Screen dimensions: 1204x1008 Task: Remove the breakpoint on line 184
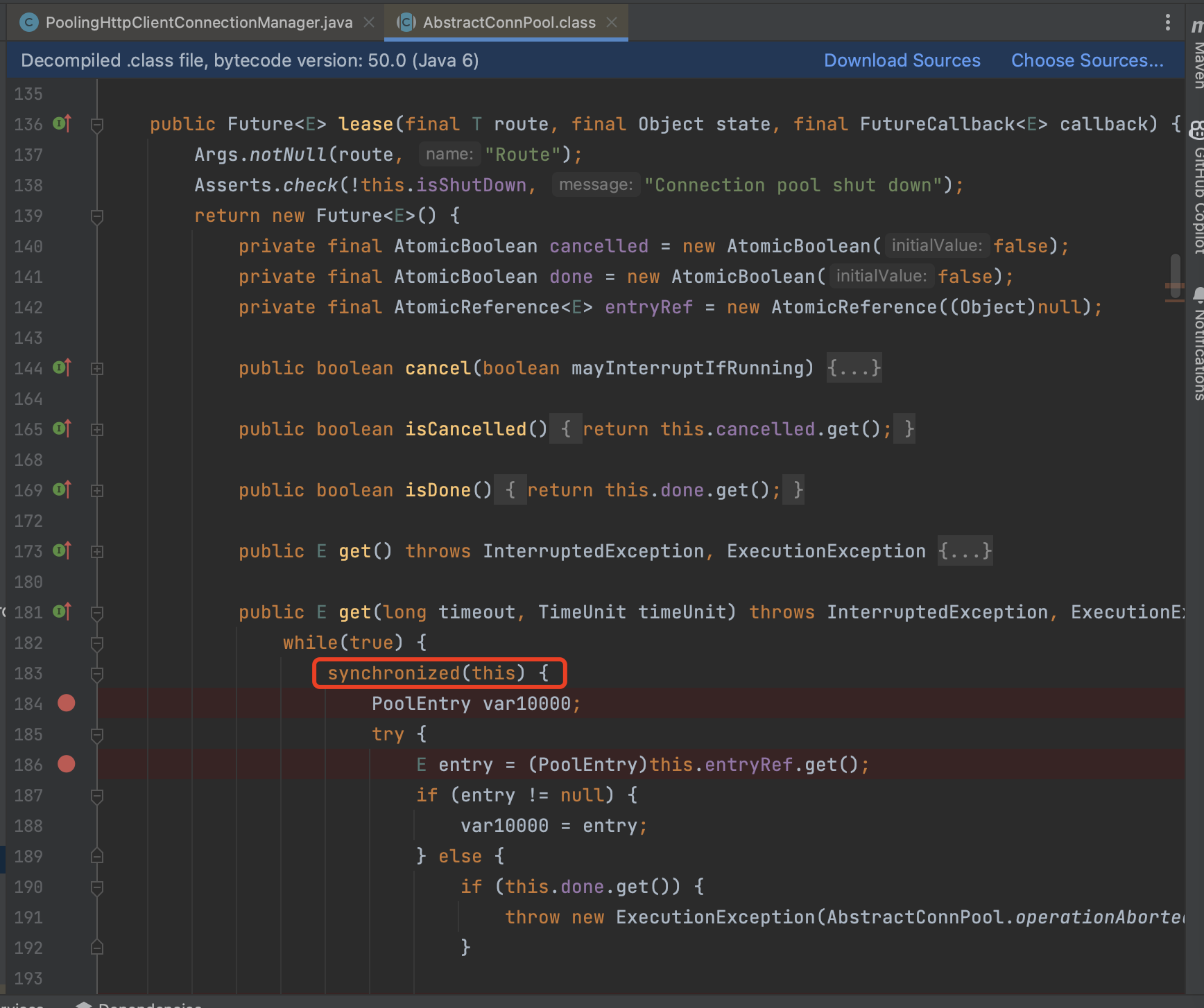pos(67,703)
